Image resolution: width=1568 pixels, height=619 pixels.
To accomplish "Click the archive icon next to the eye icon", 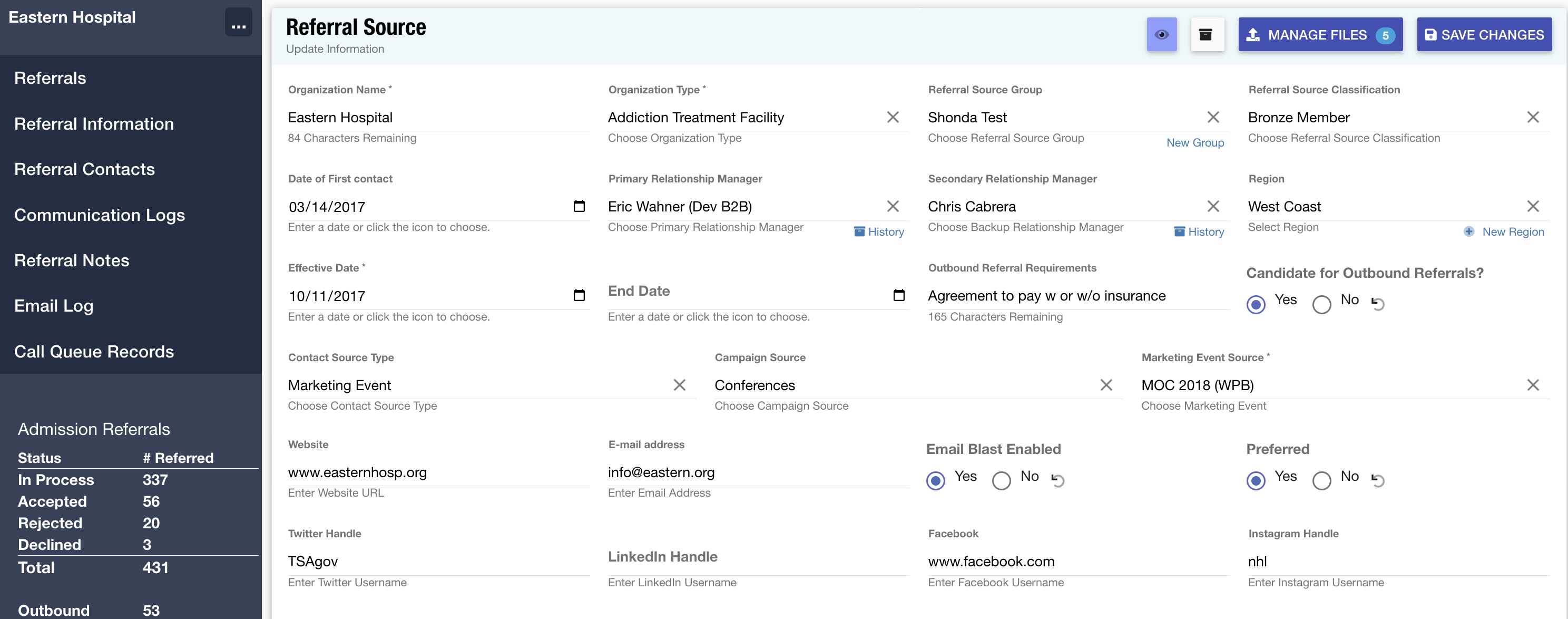I will pos(1208,35).
